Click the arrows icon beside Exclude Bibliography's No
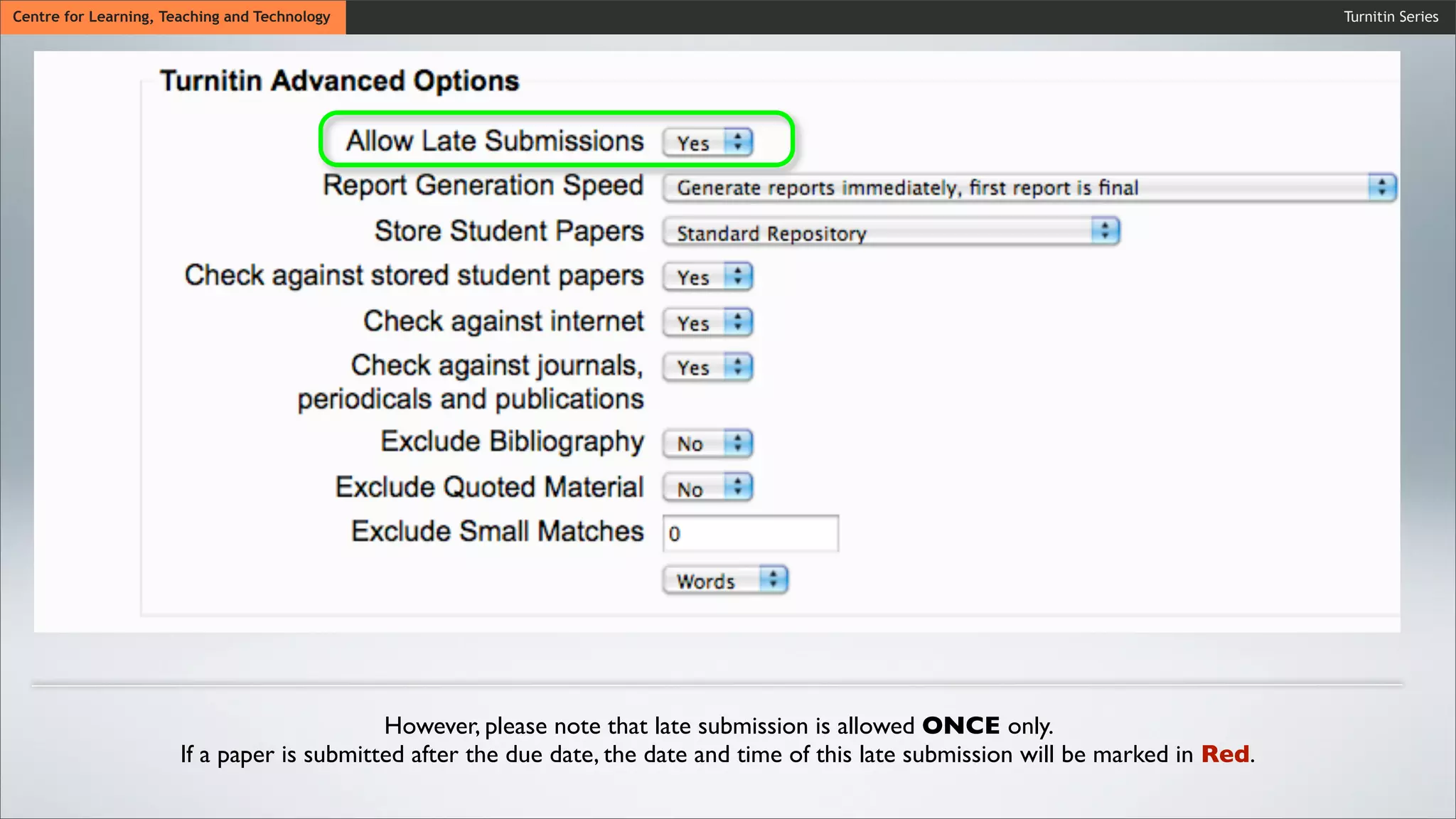Screen dimensions: 1456x819 738,443
